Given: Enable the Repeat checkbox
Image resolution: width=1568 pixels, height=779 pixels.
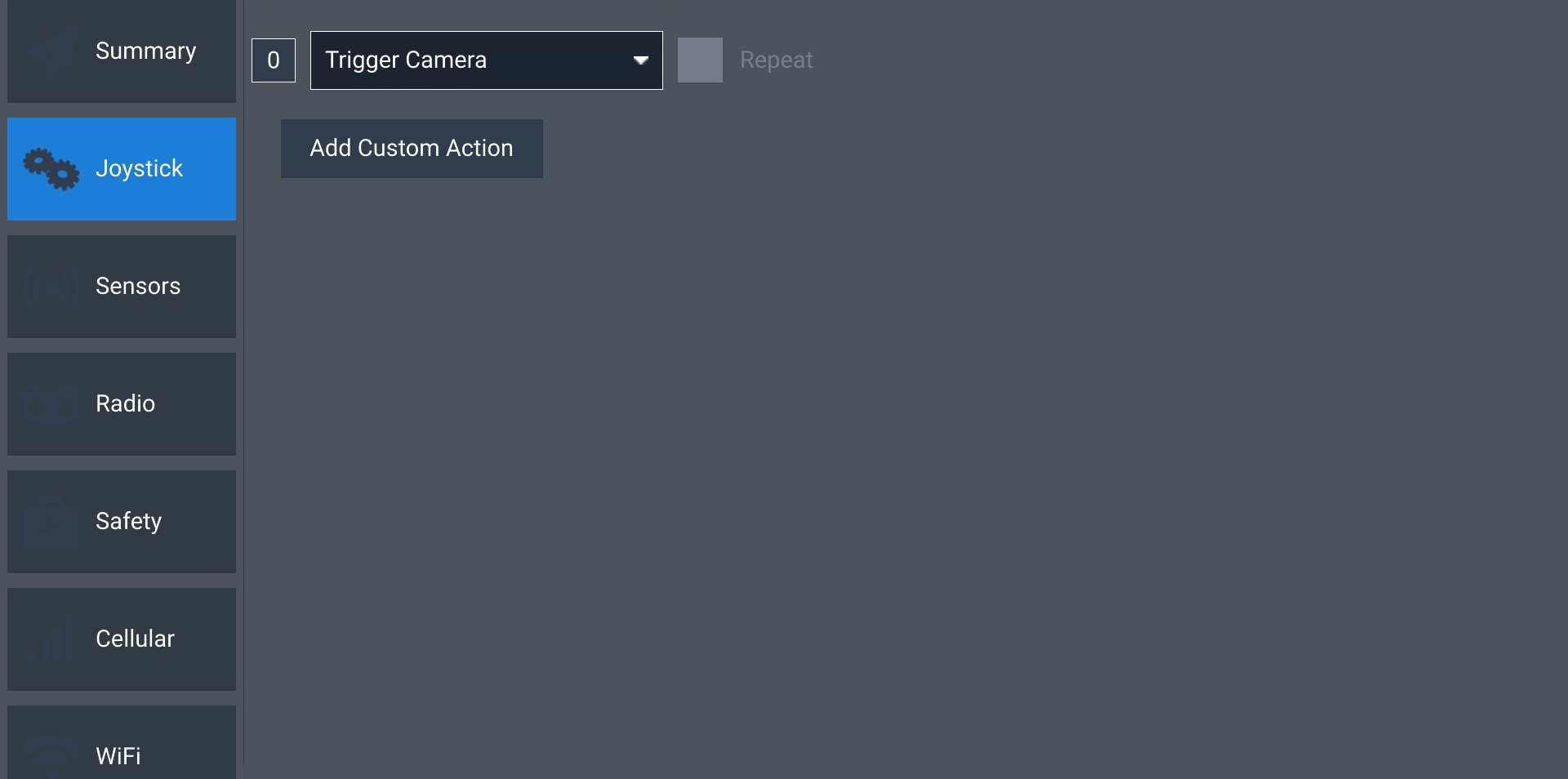Looking at the screenshot, I should click(700, 60).
